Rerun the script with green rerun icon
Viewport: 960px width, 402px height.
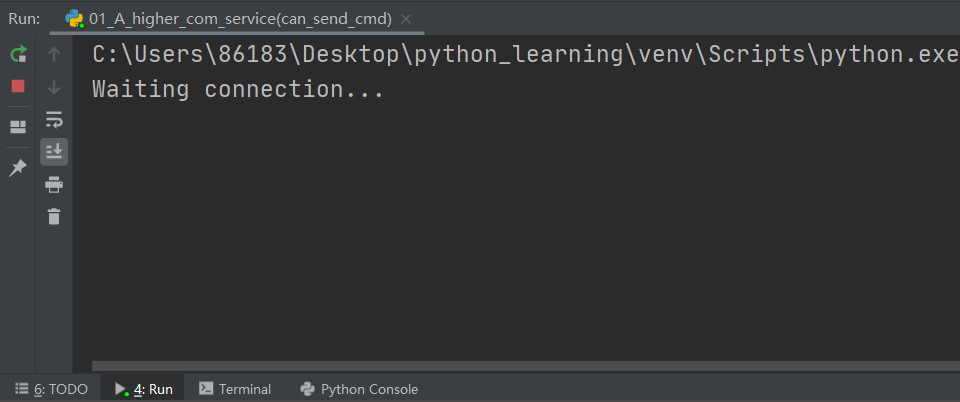point(18,54)
